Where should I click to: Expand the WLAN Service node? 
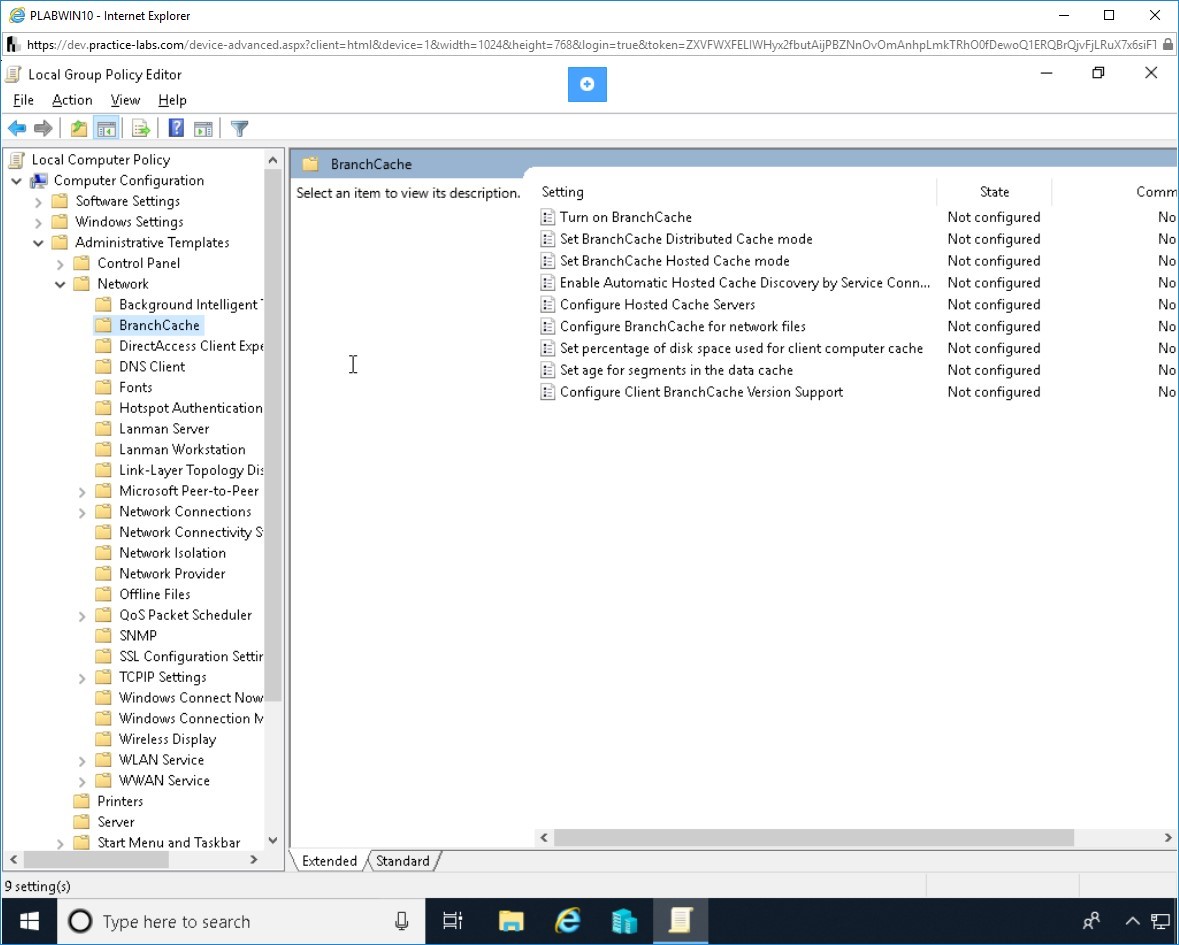click(x=82, y=761)
